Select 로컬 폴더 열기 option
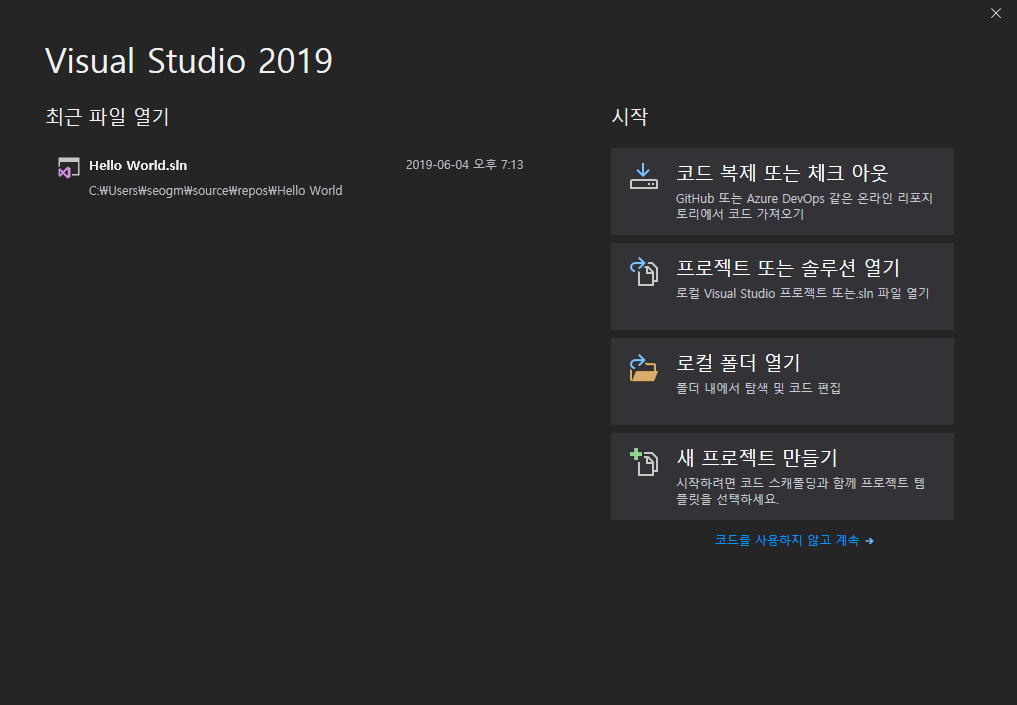The height and width of the screenshot is (705, 1017). pos(782,381)
